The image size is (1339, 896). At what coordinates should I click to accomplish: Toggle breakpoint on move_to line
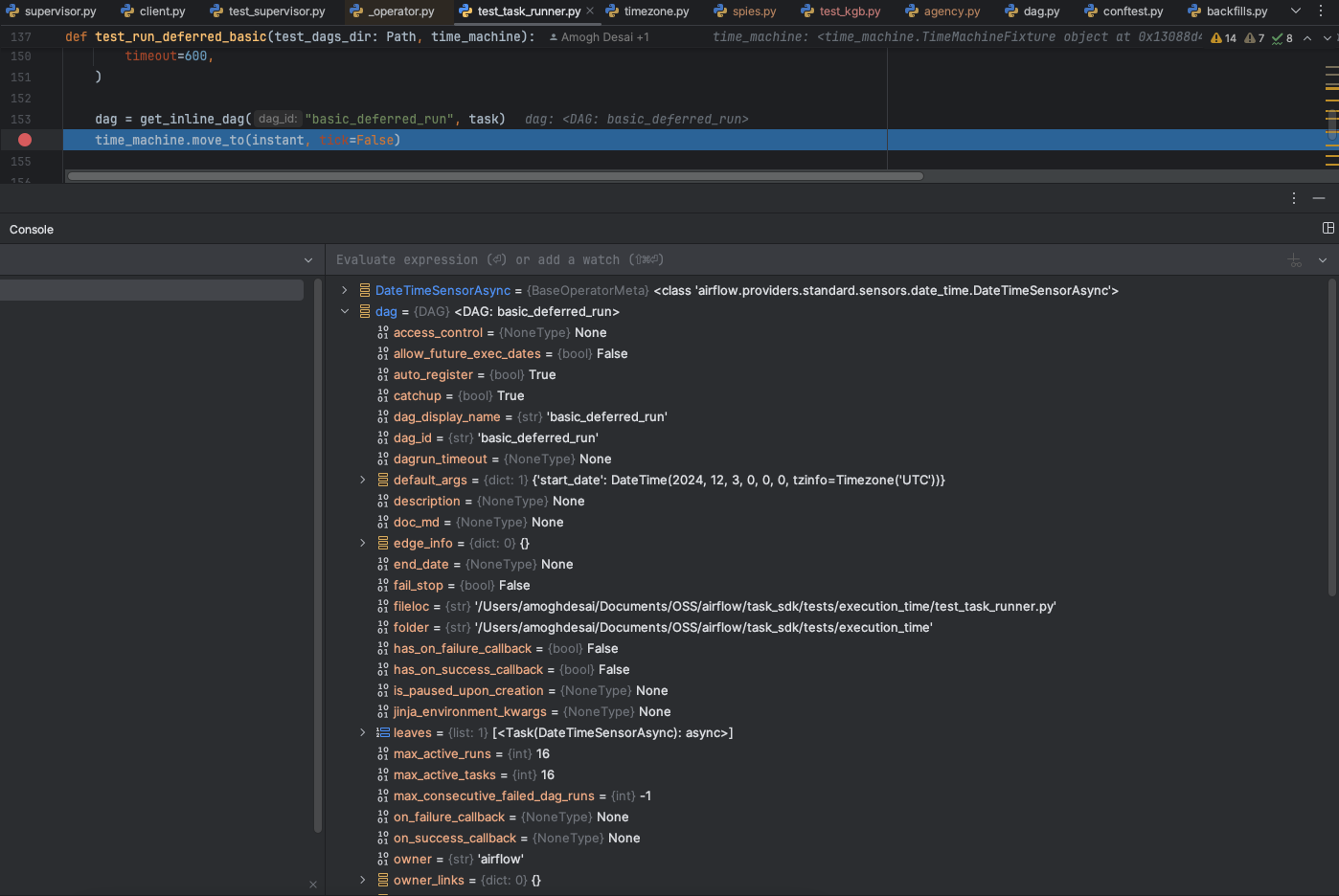(25, 140)
